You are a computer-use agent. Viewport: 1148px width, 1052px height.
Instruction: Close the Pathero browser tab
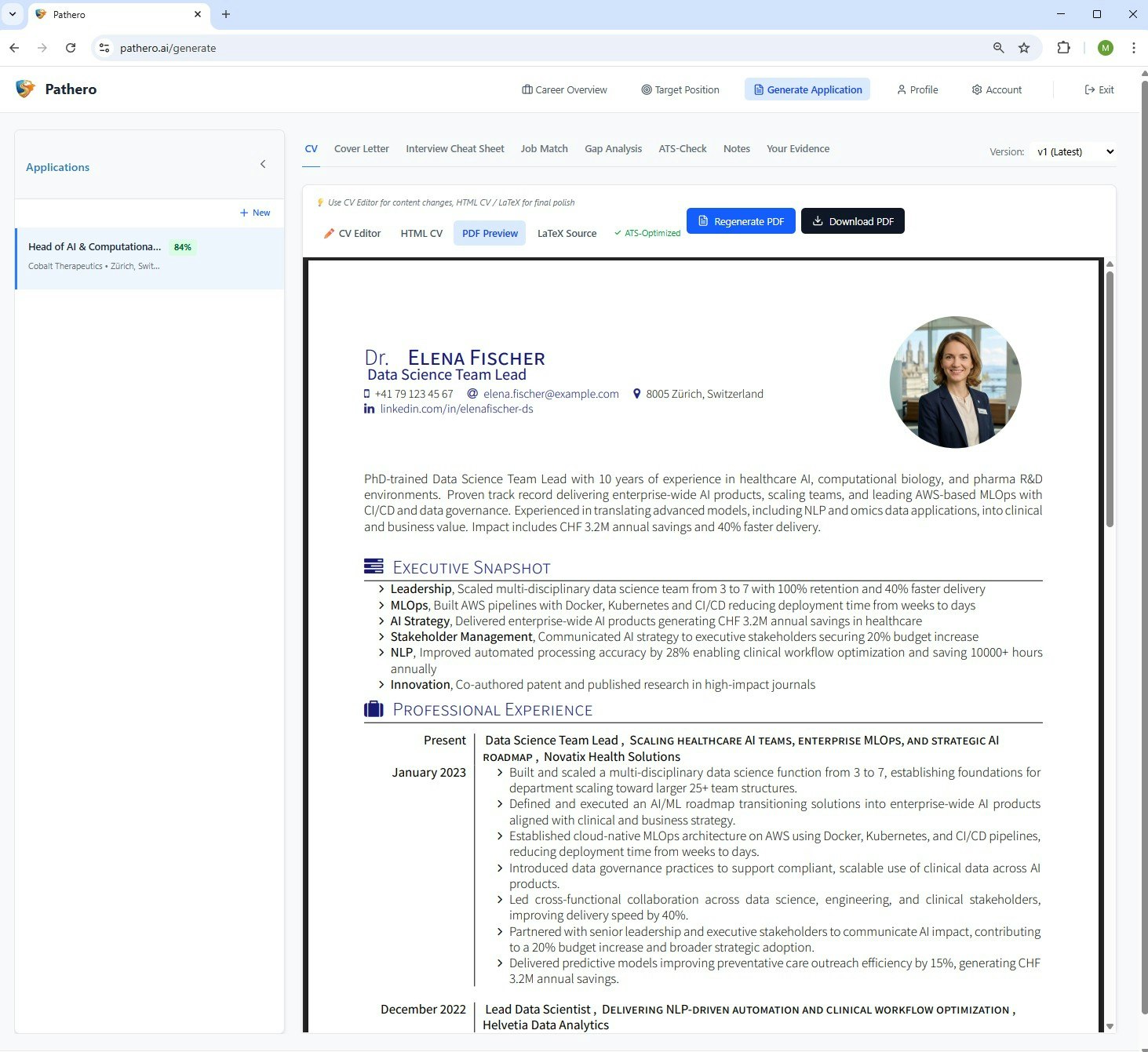(x=198, y=14)
